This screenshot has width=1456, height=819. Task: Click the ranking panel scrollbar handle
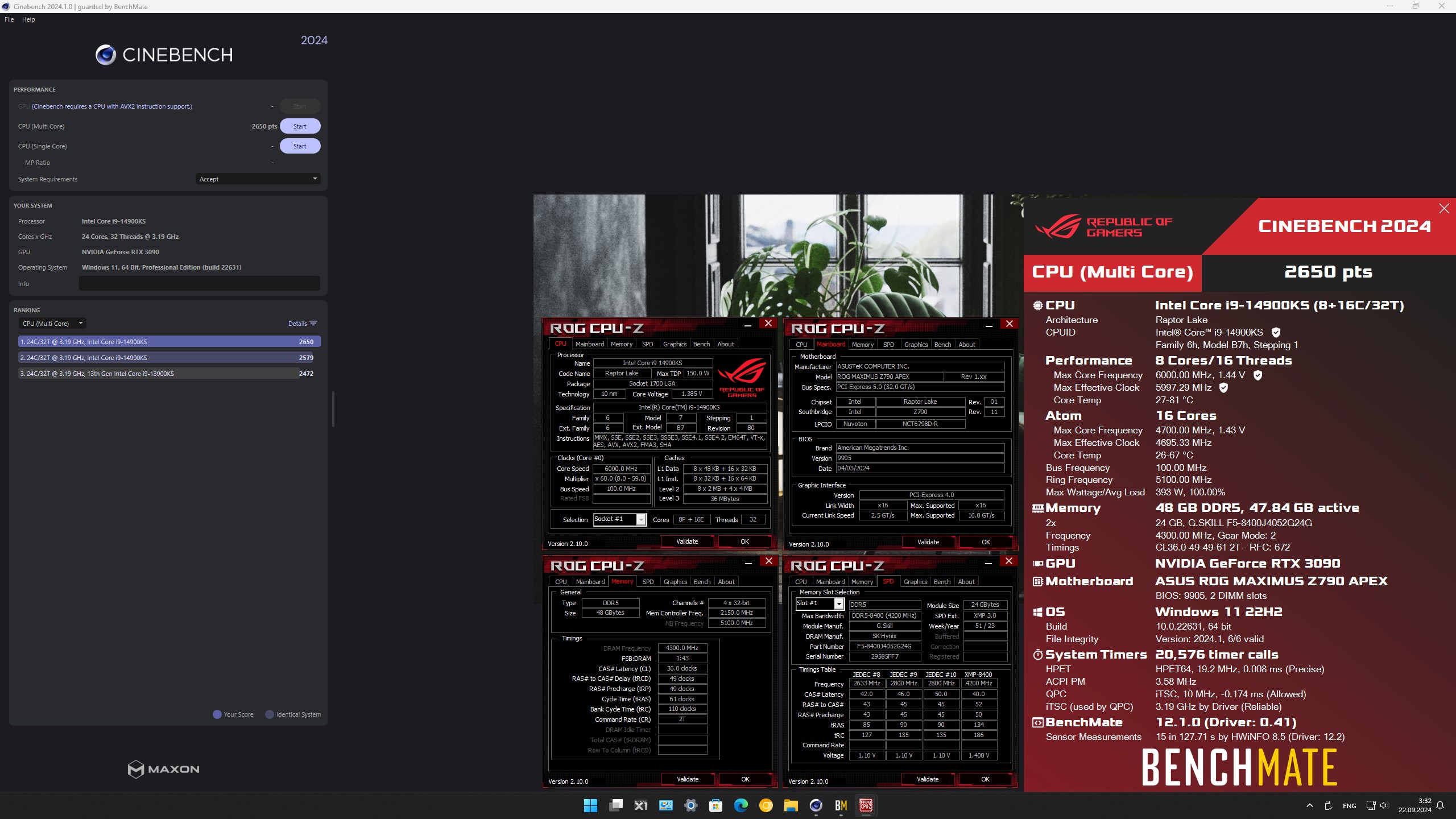[x=333, y=409]
